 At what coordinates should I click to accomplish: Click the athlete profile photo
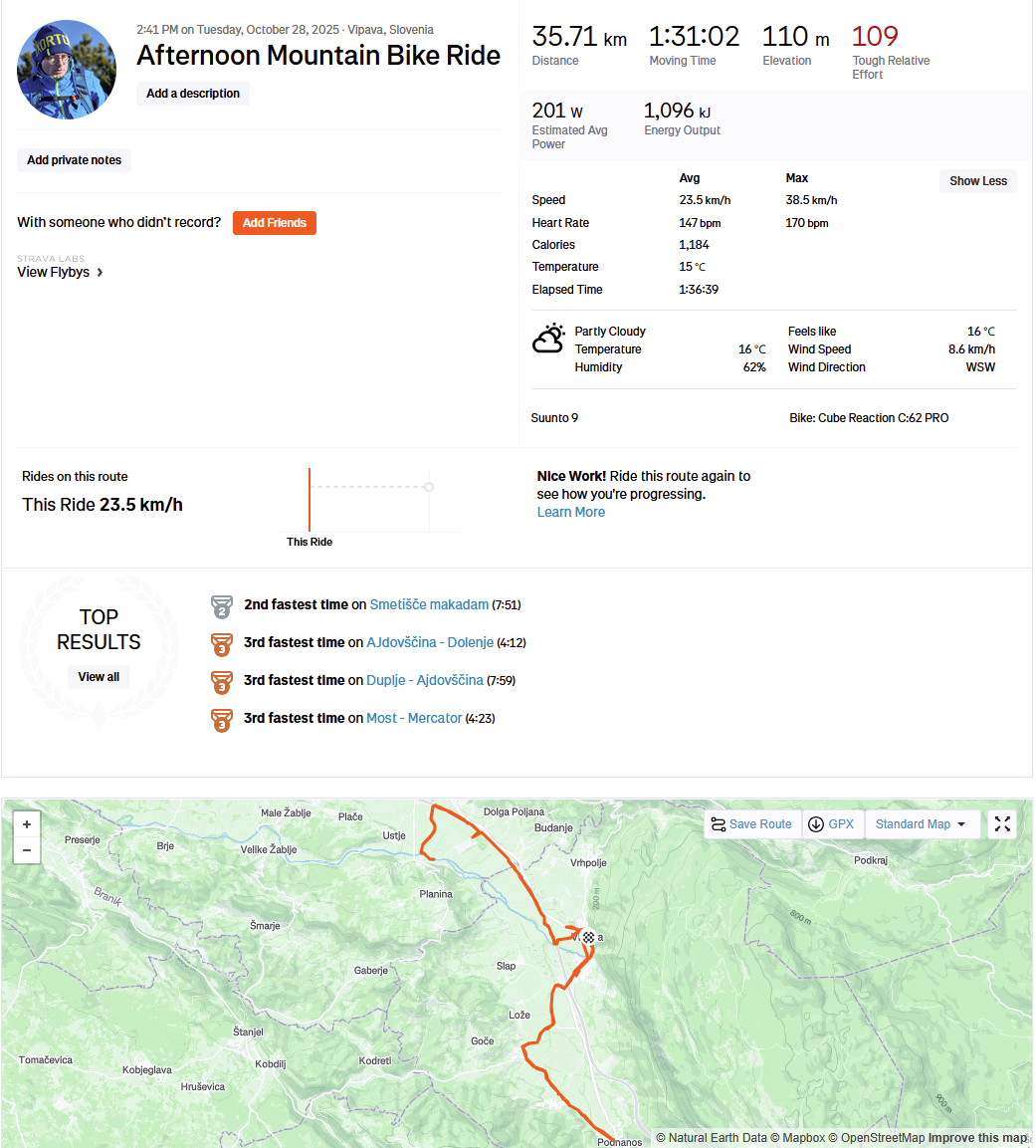[x=67, y=70]
